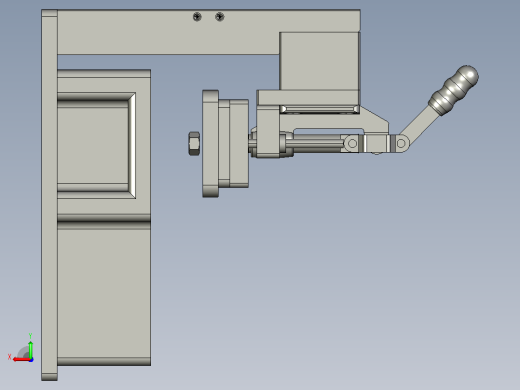Pick the recessed square pocket face
The width and height of the screenshot is (520, 390).
pos(93,145)
